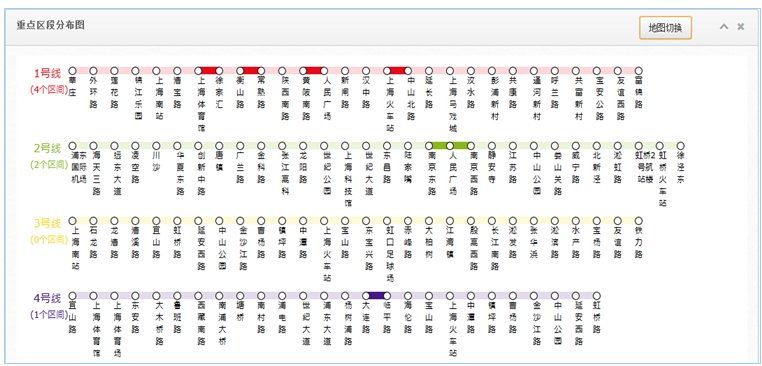This screenshot has height=366, width=762.
Task: Click the 4号线 line label
Action: tap(47, 298)
